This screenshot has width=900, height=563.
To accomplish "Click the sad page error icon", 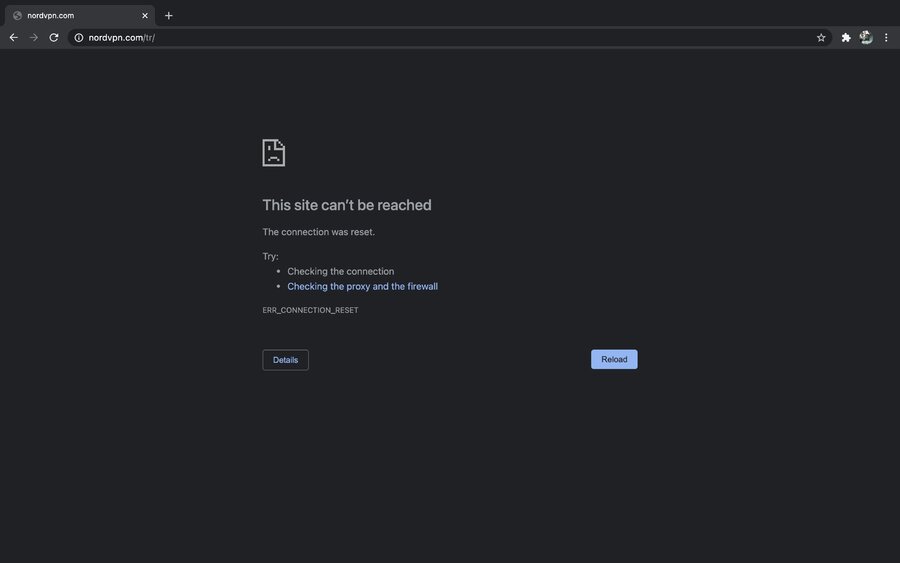I will [274, 153].
